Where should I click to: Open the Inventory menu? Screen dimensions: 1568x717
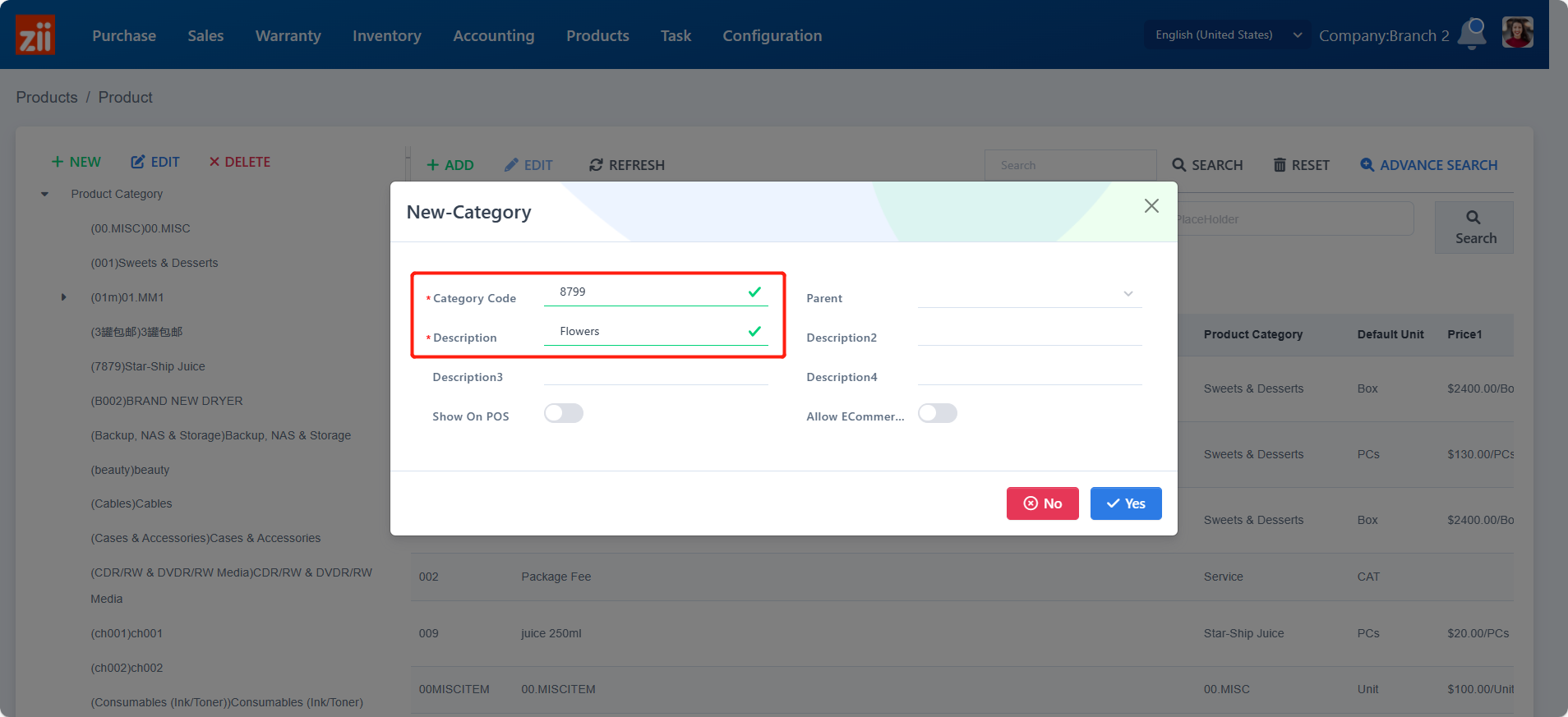[386, 35]
